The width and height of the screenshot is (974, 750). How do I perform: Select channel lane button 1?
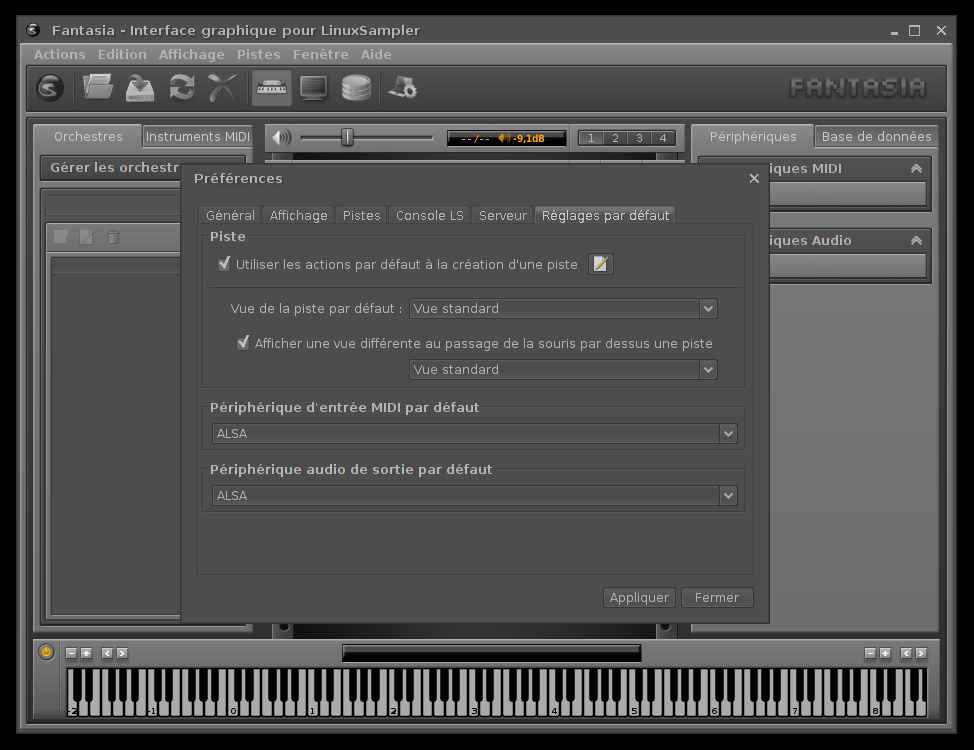coord(591,138)
